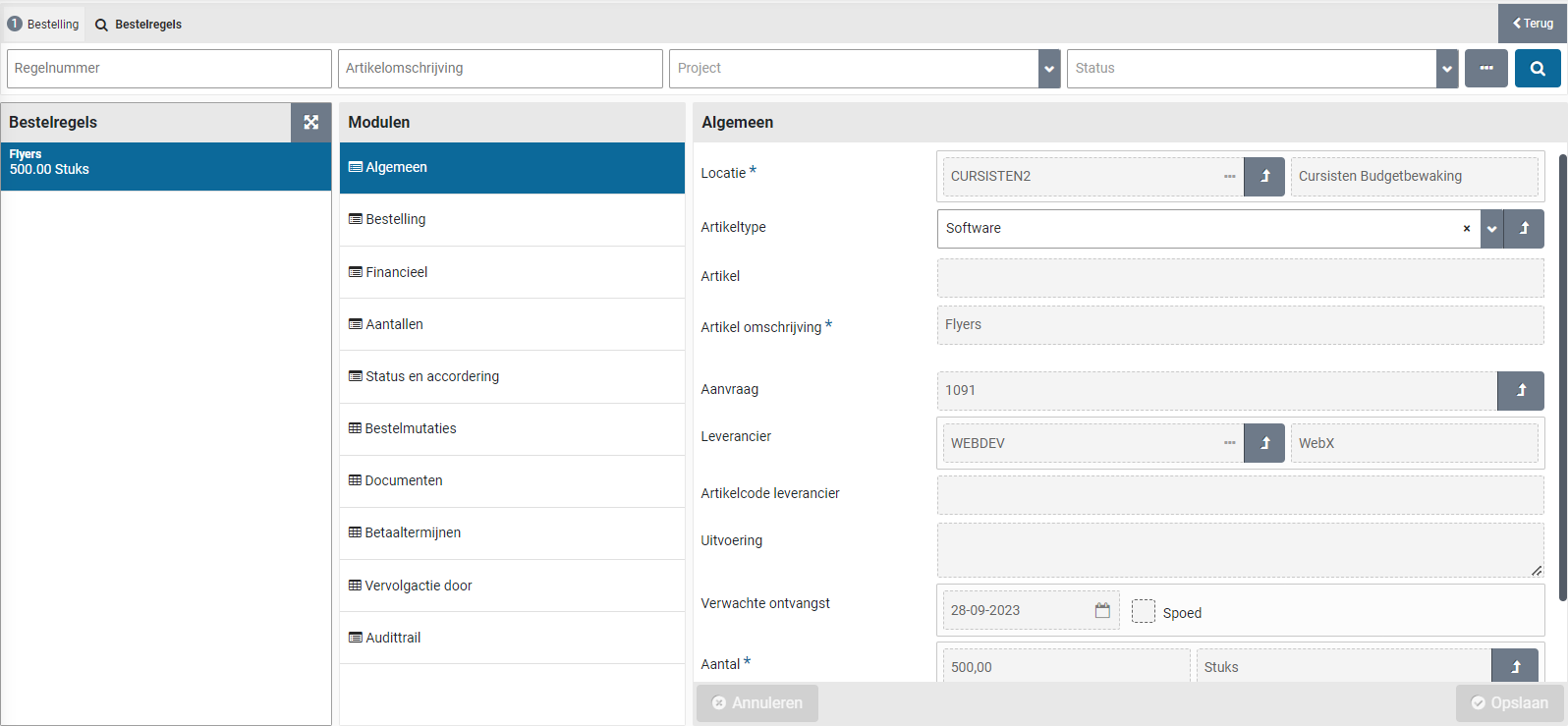Viewport: 1568px width, 726px height.
Task: Click the Opslaan button
Action: (1509, 703)
